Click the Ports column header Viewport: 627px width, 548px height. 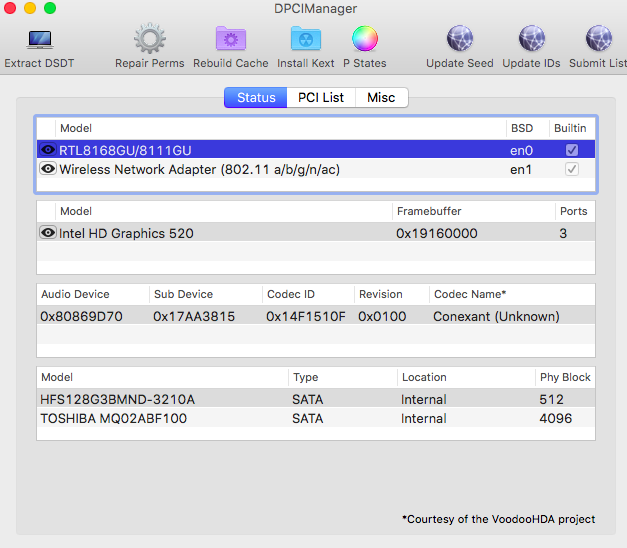[573, 211]
